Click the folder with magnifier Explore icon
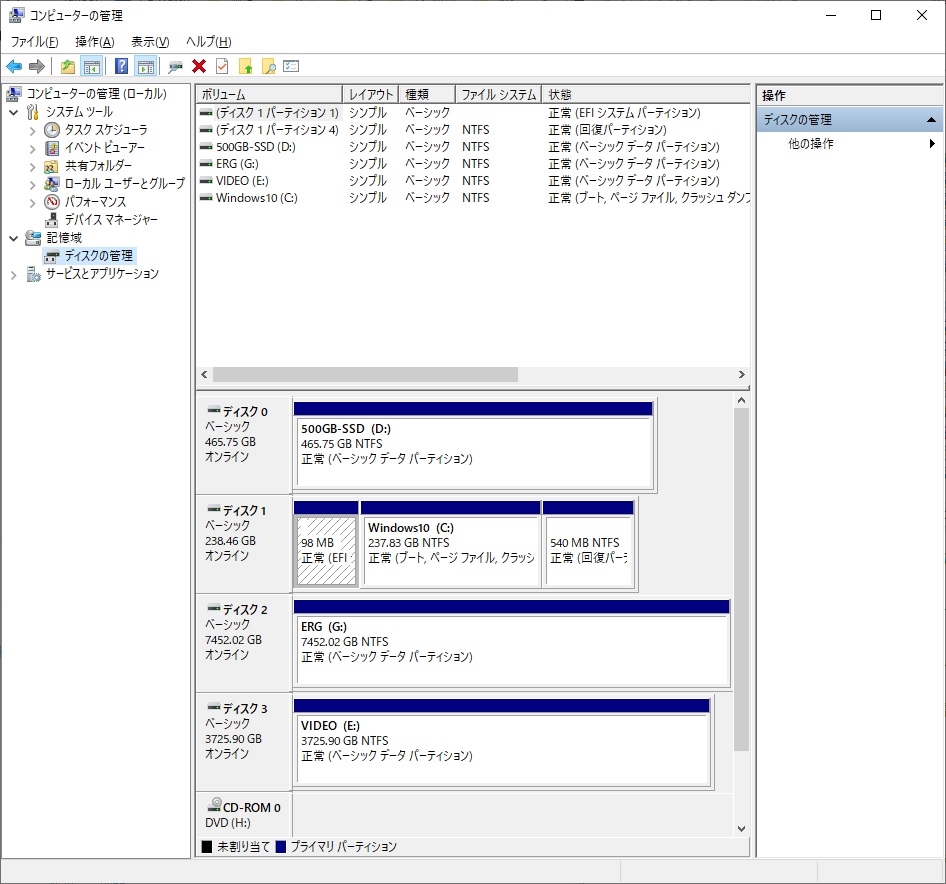 click(x=269, y=66)
